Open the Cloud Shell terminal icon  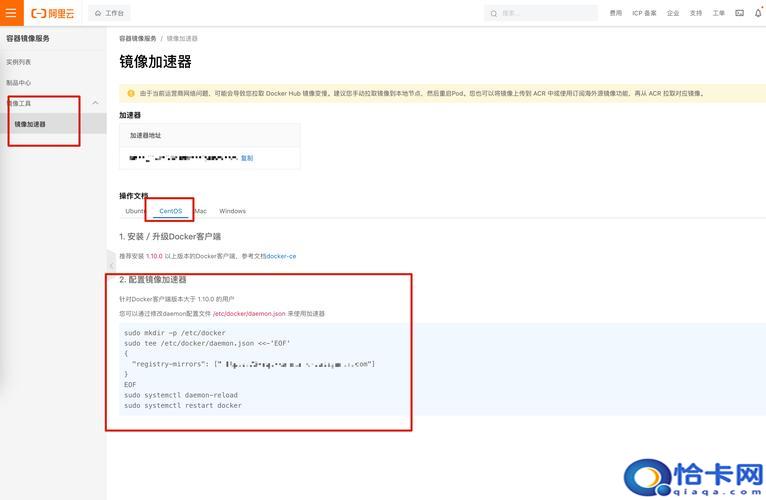point(740,13)
